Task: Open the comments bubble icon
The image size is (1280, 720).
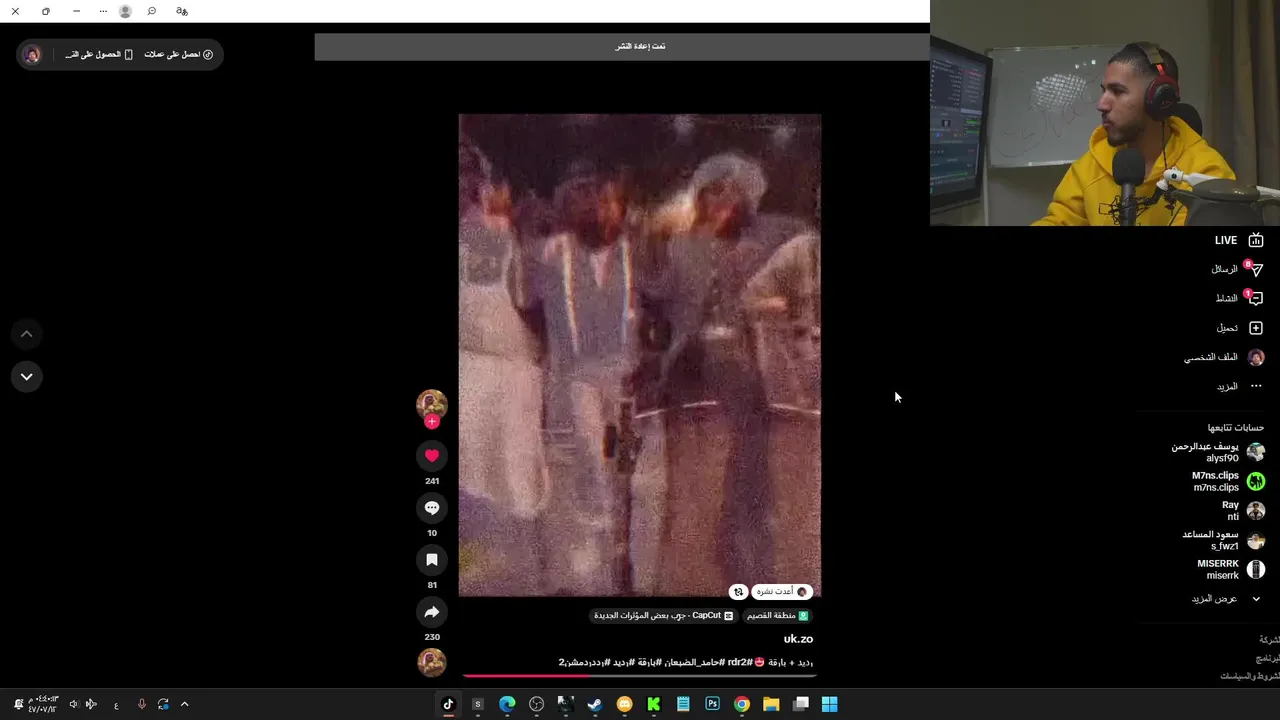Action: coord(432,508)
